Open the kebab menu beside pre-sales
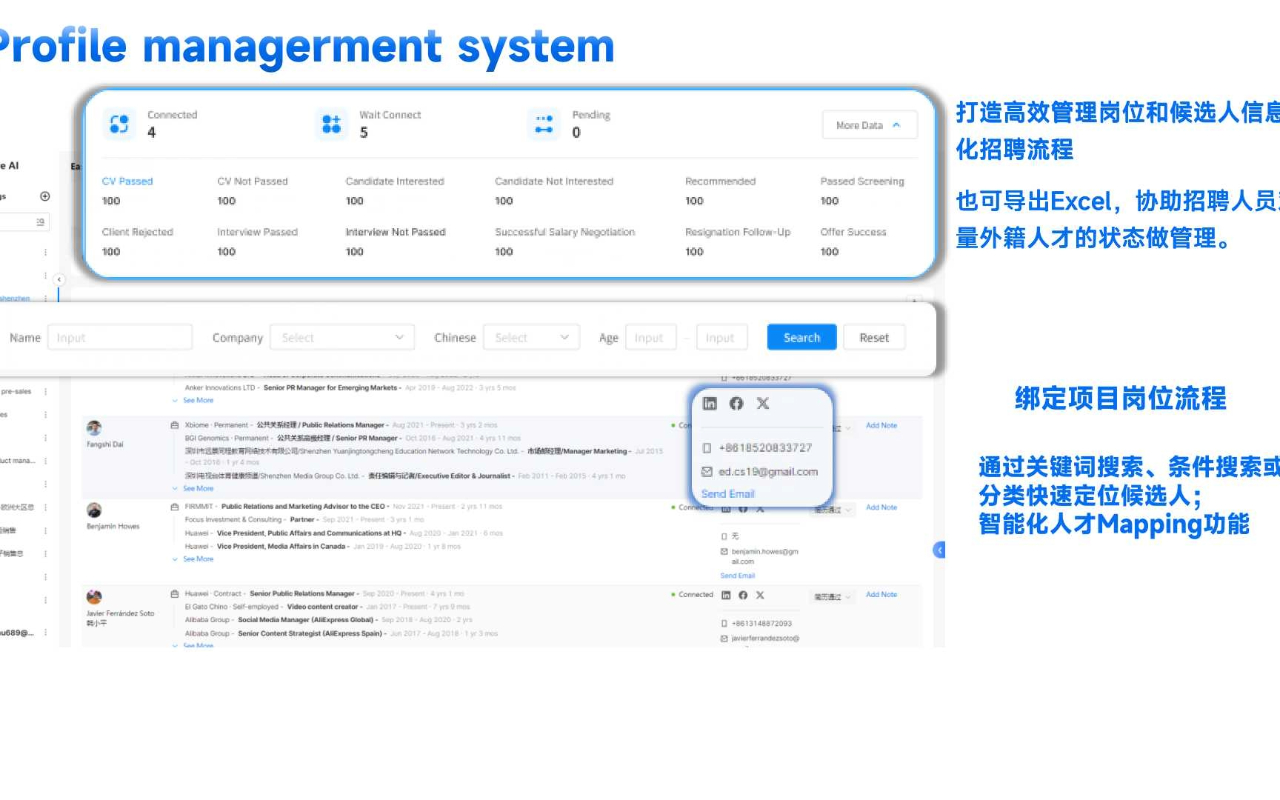Screen dimensions: 1280x800 click(45, 392)
